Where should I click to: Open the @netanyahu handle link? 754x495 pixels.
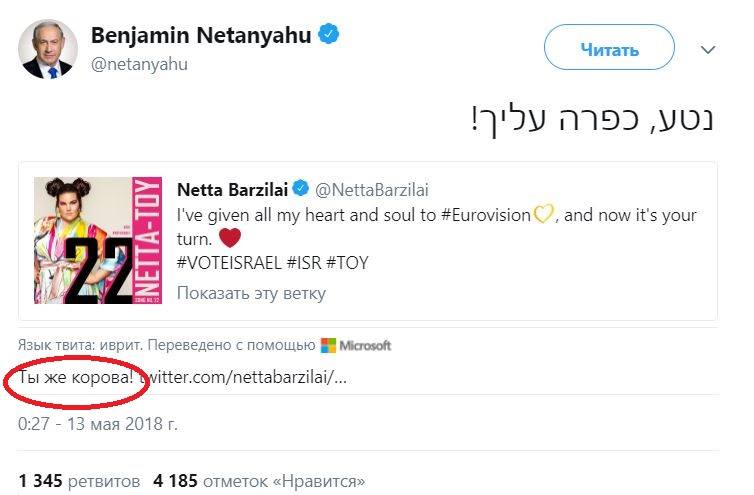[139, 64]
